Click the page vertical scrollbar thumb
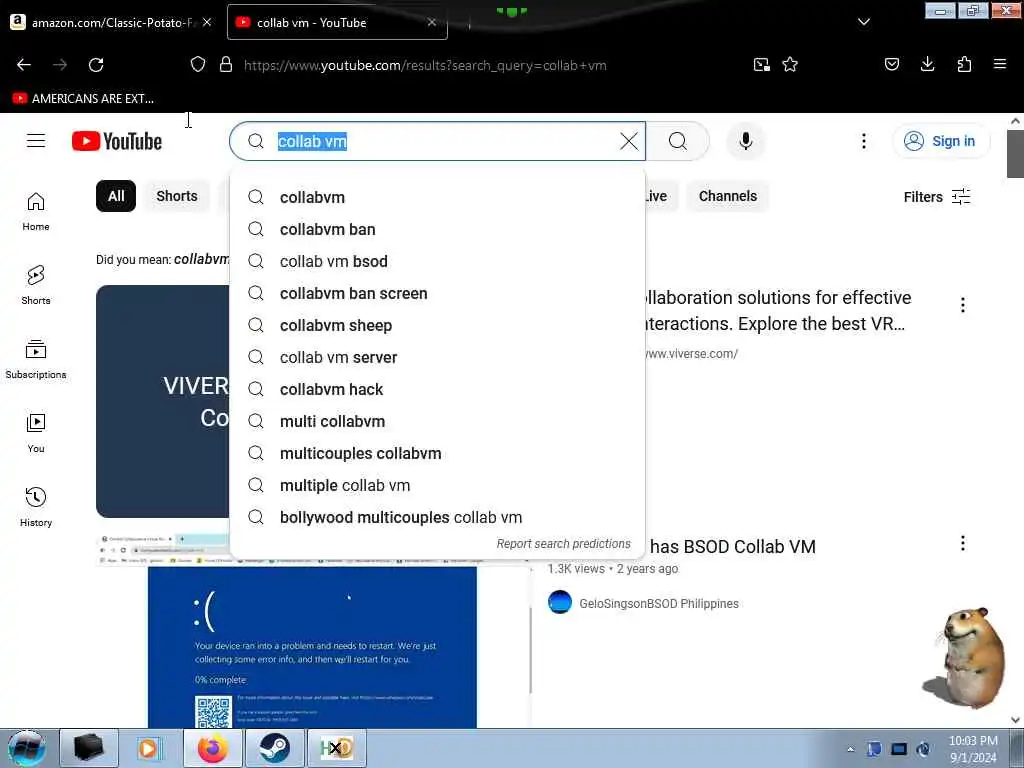The image size is (1024, 768). pyautogui.click(x=1015, y=153)
